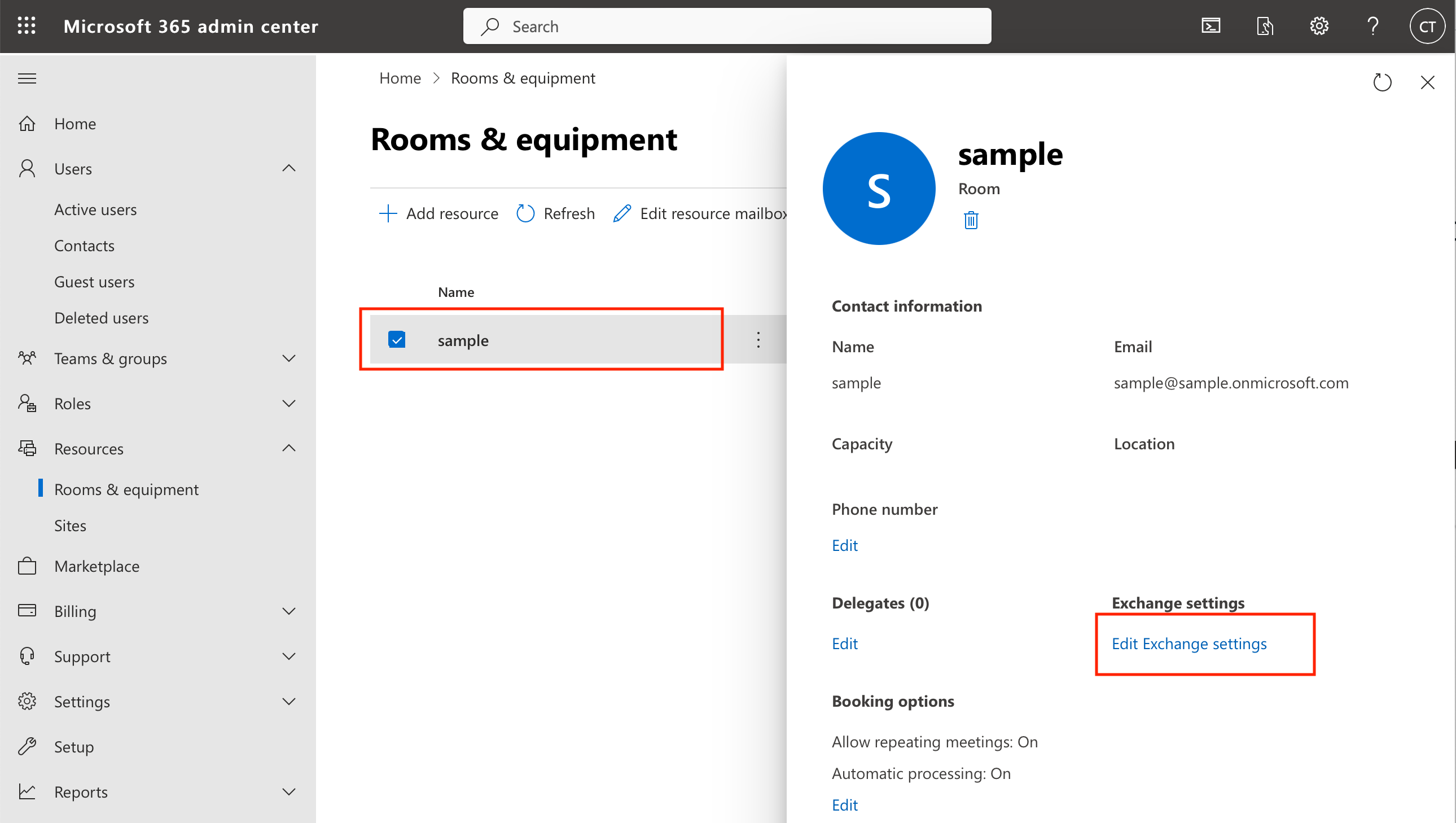The width and height of the screenshot is (1456, 823).
Task: Go to Home in the breadcrumb
Action: (400, 77)
